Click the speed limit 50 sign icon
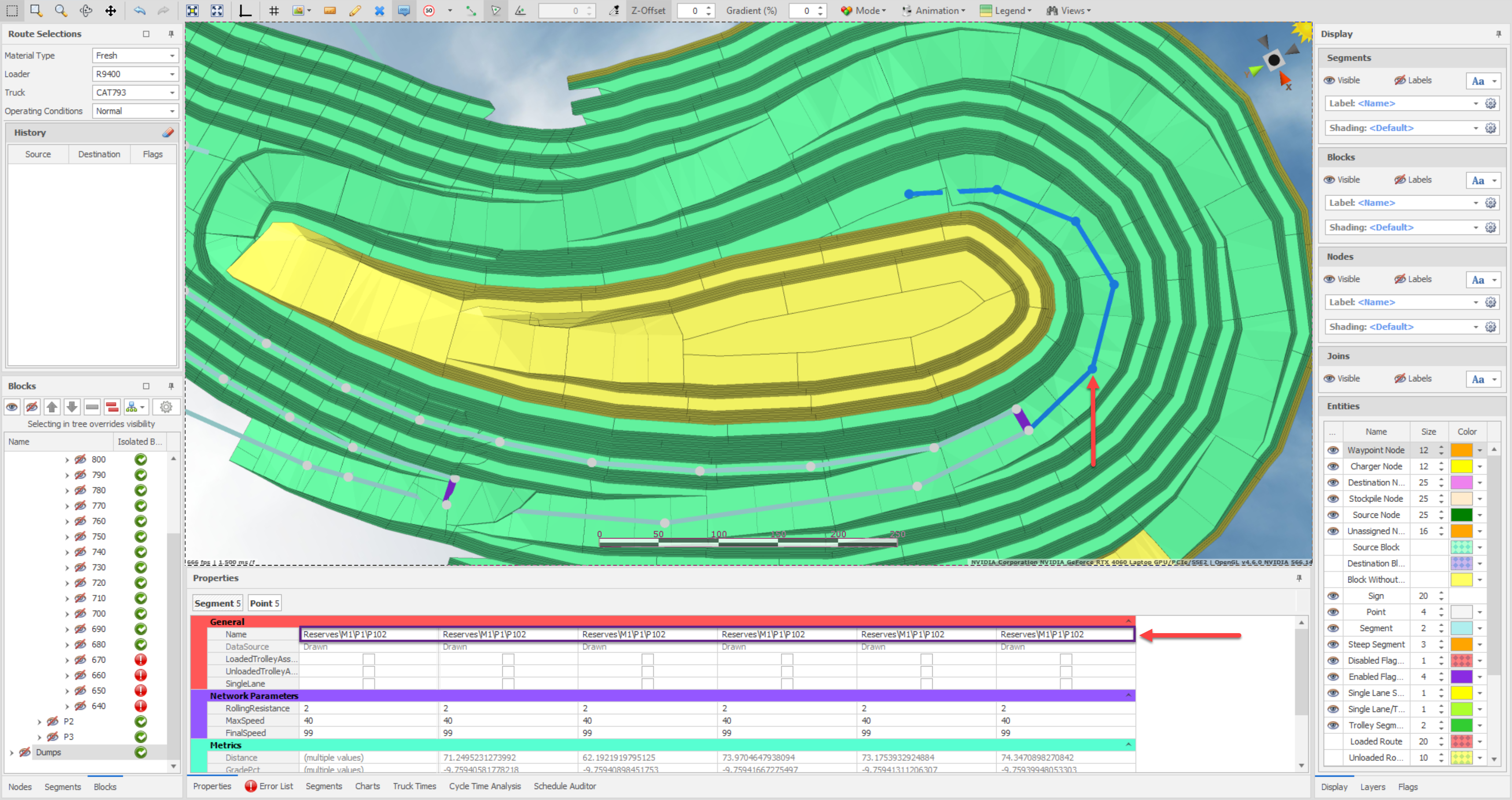Viewport: 1512px width, 800px height. 429,11
